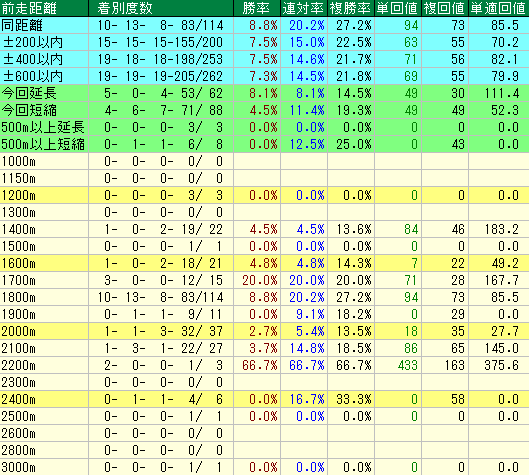Click the 1200m highlighted row
The width and height of the screenshot is (529, 475).
(x=264, y=195)
